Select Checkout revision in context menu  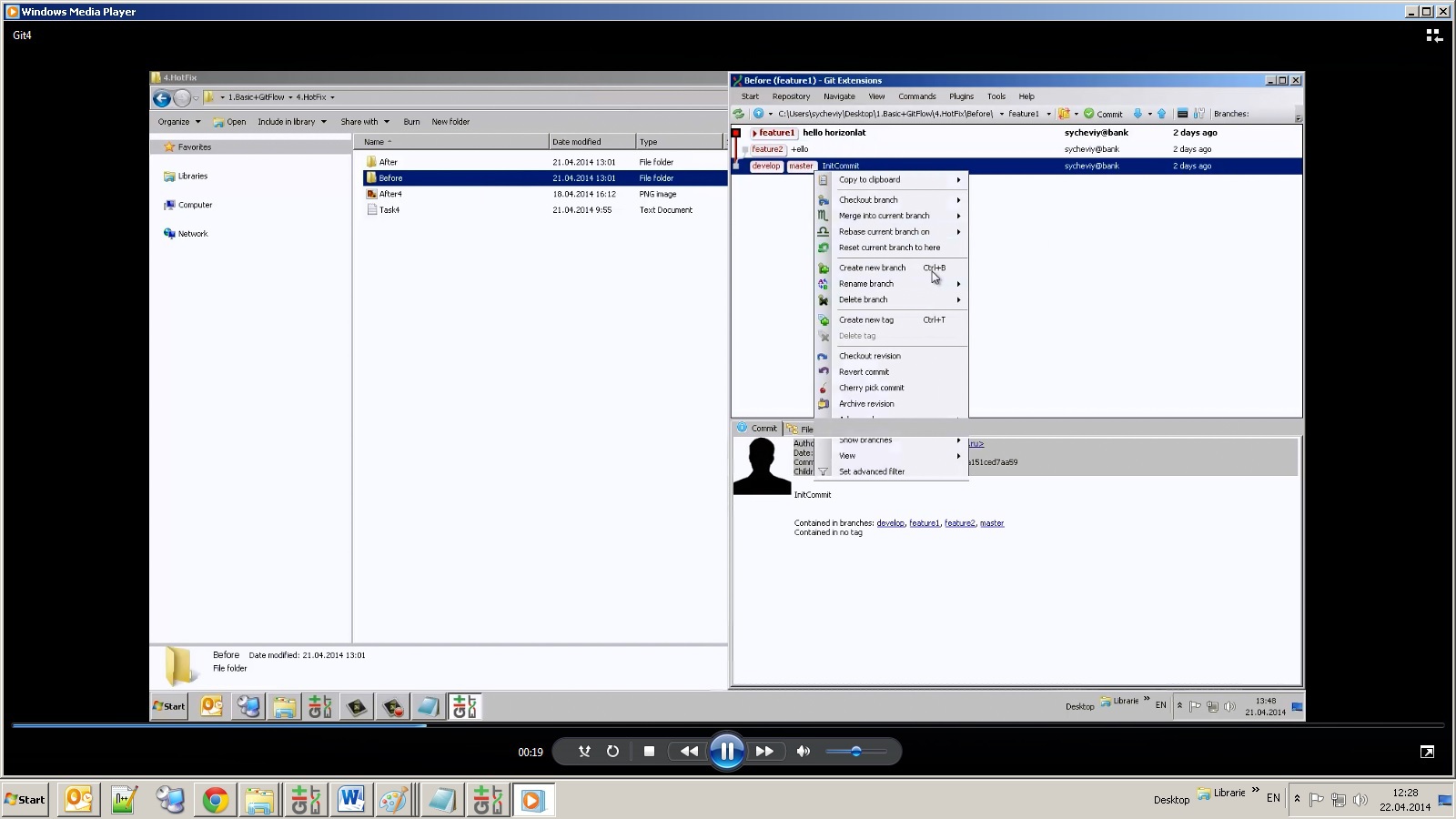(x=892, y=356)
